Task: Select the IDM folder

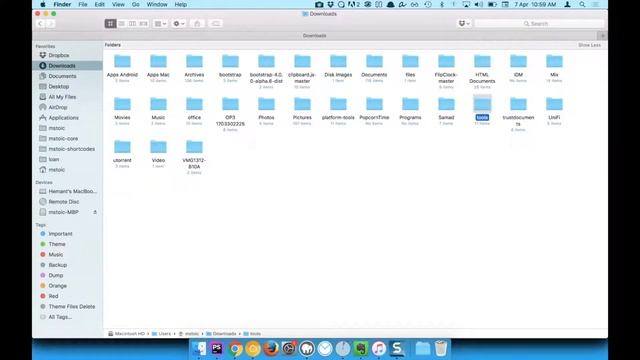Action: pyautogui.click(x=518, y=68)
